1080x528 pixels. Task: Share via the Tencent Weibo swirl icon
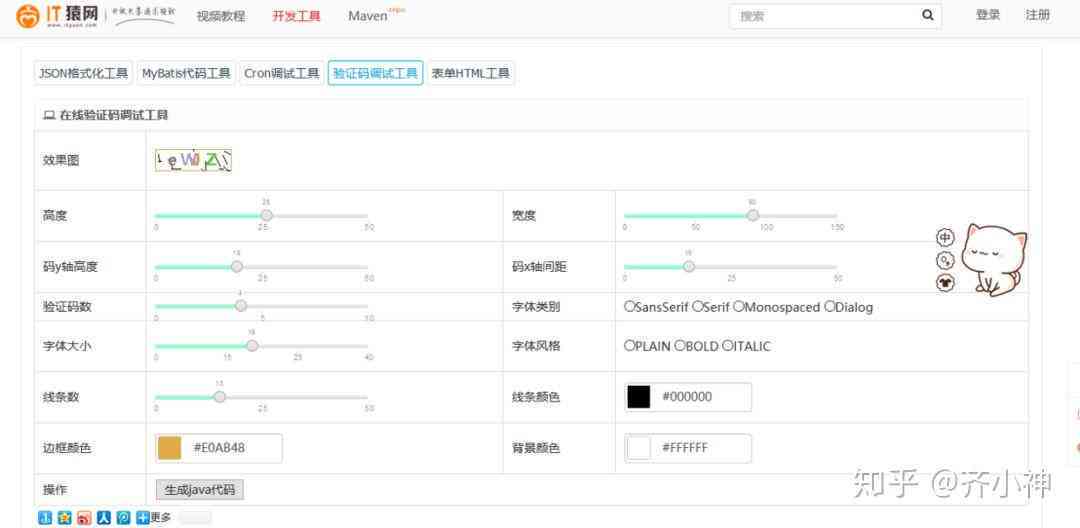[x=123, y=517]
